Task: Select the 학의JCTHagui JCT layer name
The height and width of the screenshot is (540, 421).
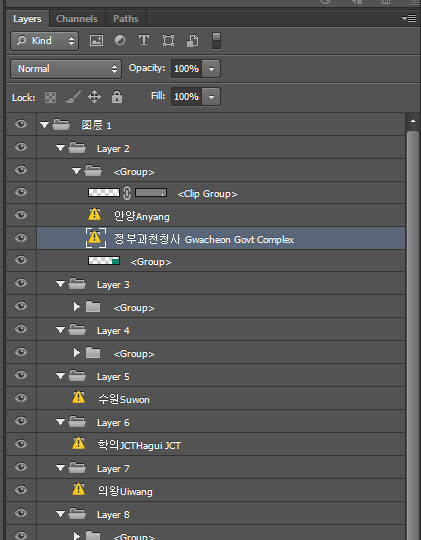Action: (x=139, y=445)
